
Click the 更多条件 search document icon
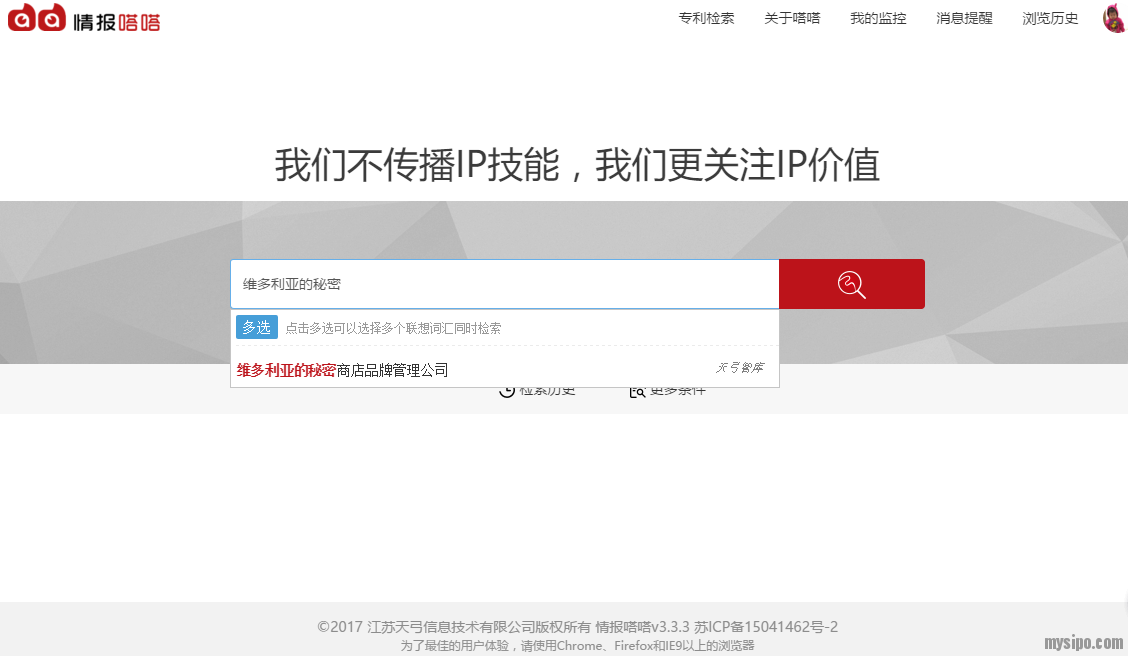pyautogui.click(x=637, y=391)
